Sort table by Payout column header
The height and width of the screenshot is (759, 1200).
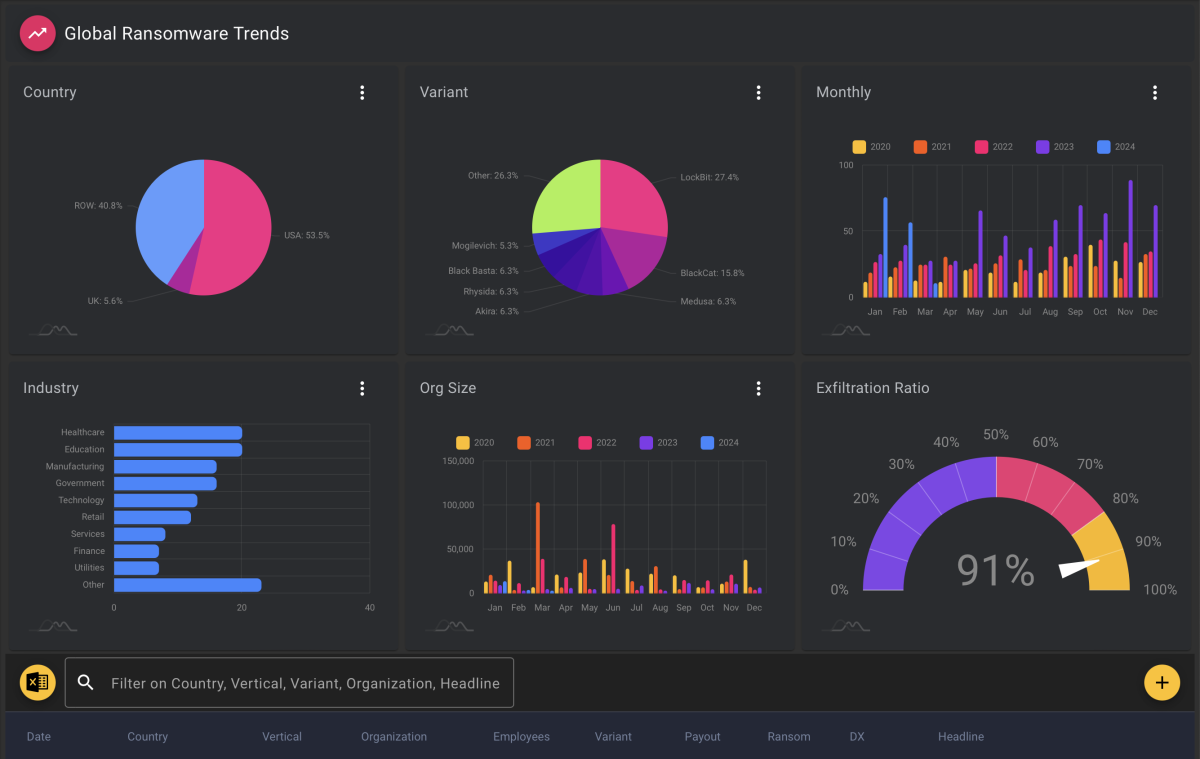pos(703,737)
